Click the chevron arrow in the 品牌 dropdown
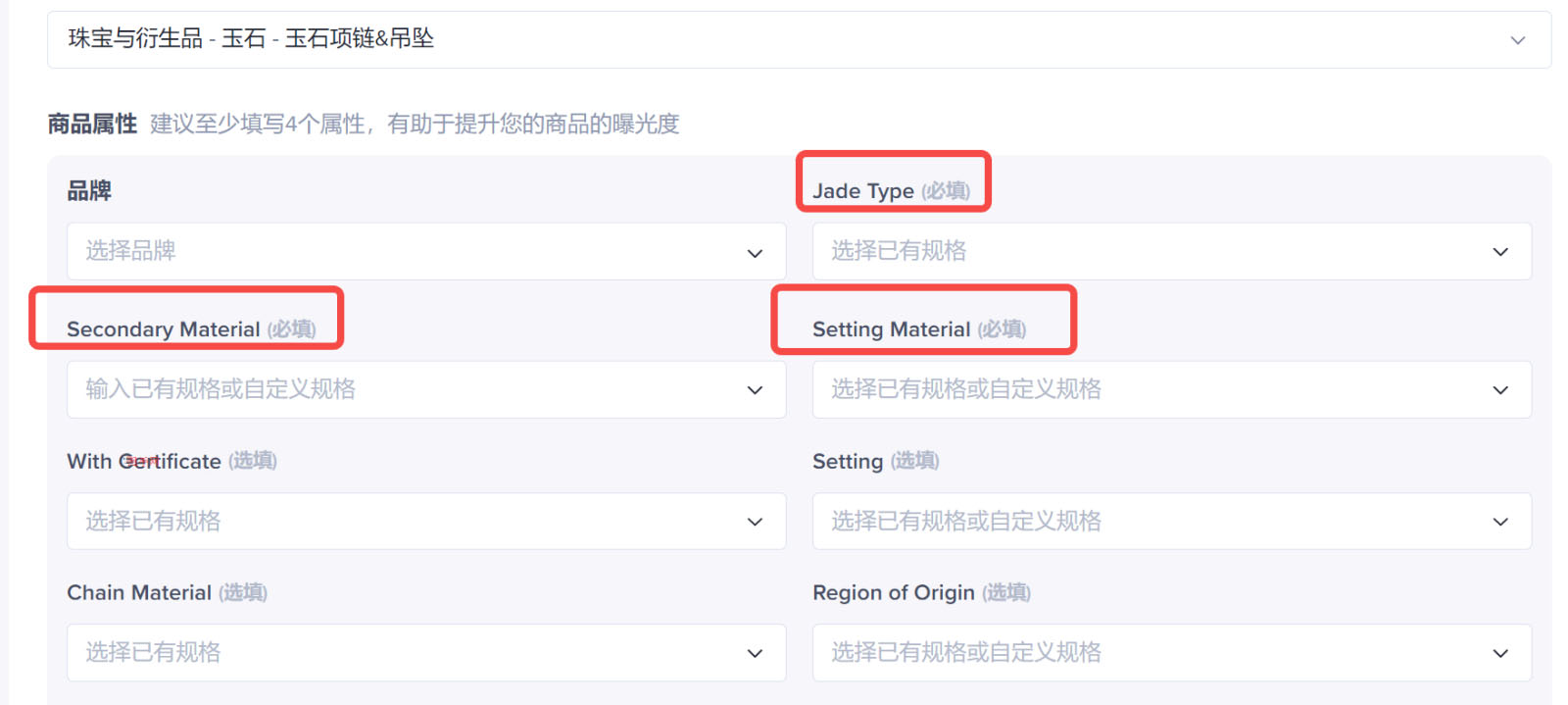 tap(755, 253)
